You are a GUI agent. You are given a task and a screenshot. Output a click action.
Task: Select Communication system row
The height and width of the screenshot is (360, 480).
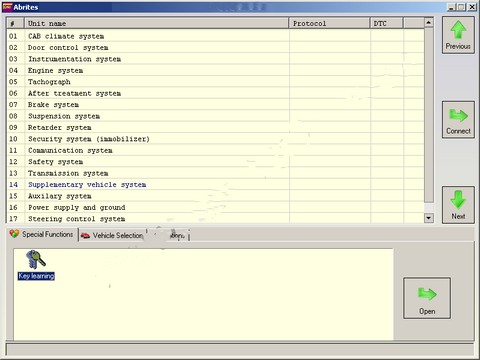pos(215,150)
